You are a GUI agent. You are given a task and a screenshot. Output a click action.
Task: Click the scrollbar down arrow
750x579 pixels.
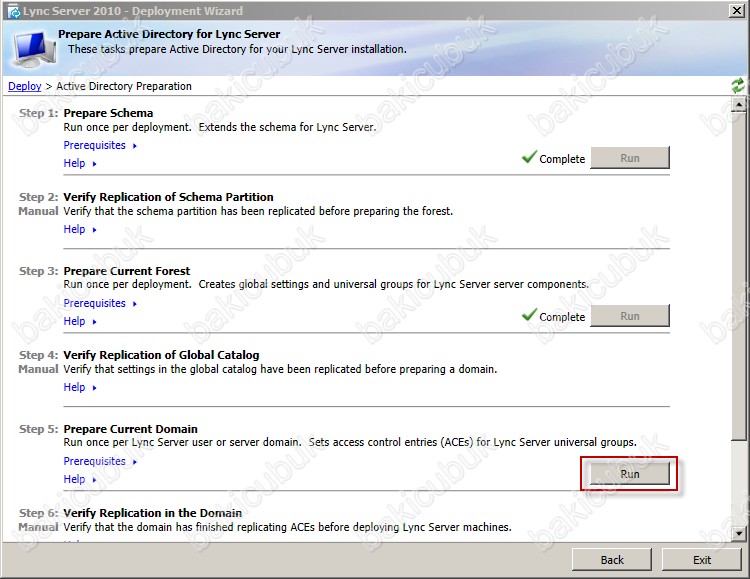739,533
